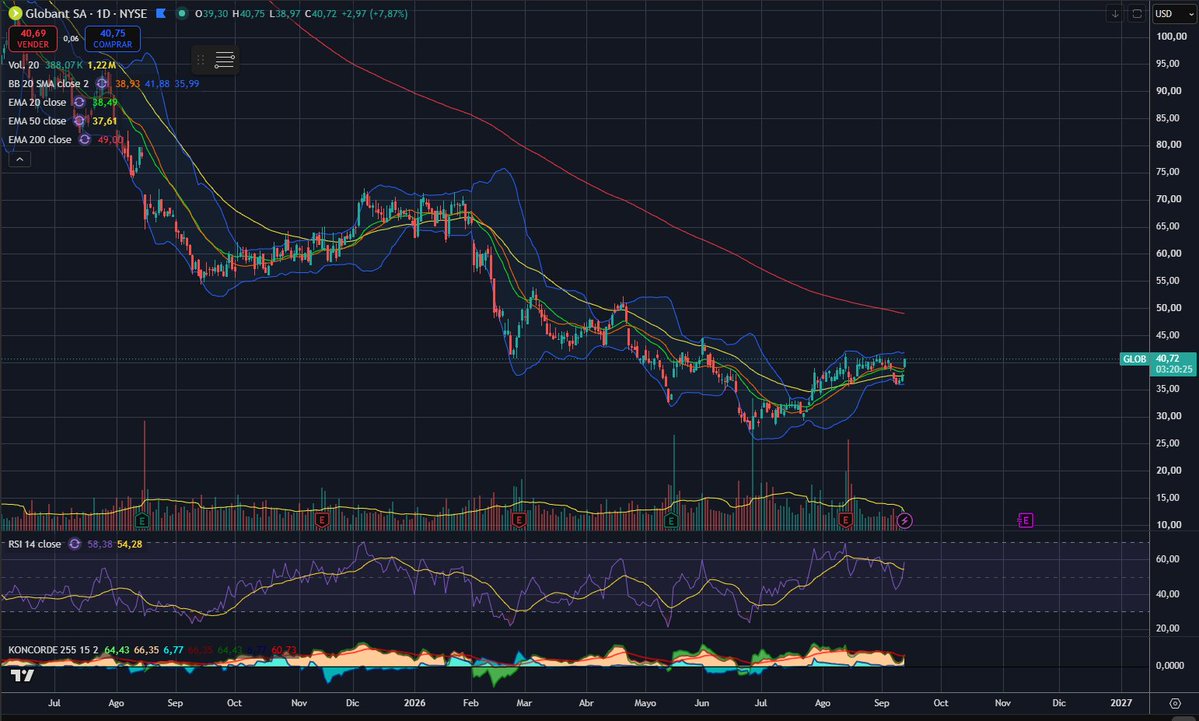Click the green E earnings marker near August
The width and height of the screenshot is (1199, 721).
point(141,521)
